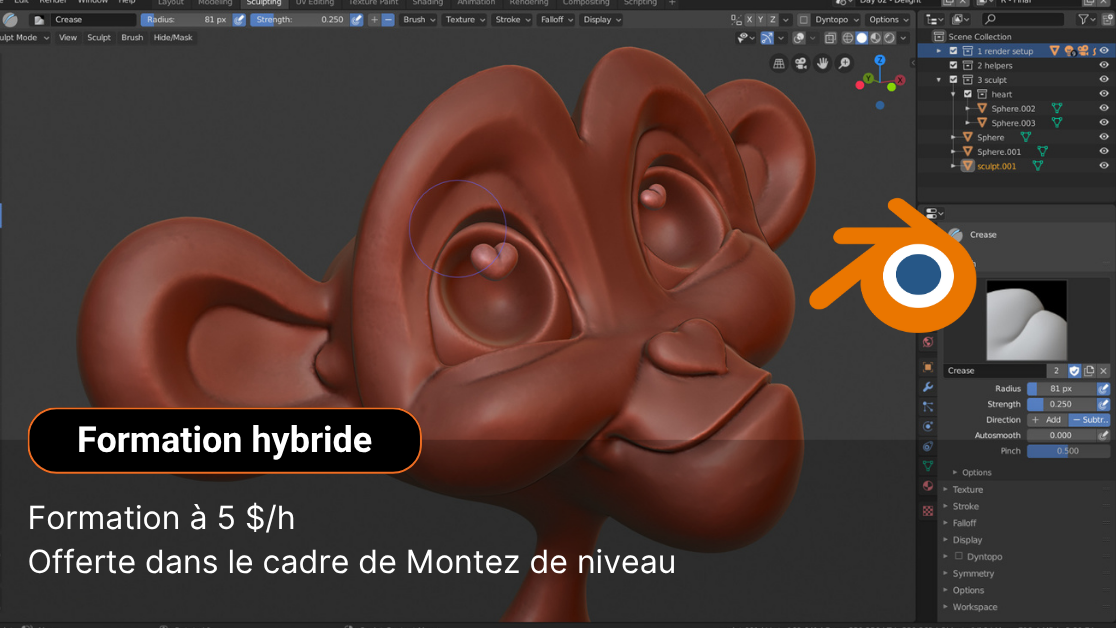Open Modifier properties wrench tab
1116x628 pixels.
(928, 387)
